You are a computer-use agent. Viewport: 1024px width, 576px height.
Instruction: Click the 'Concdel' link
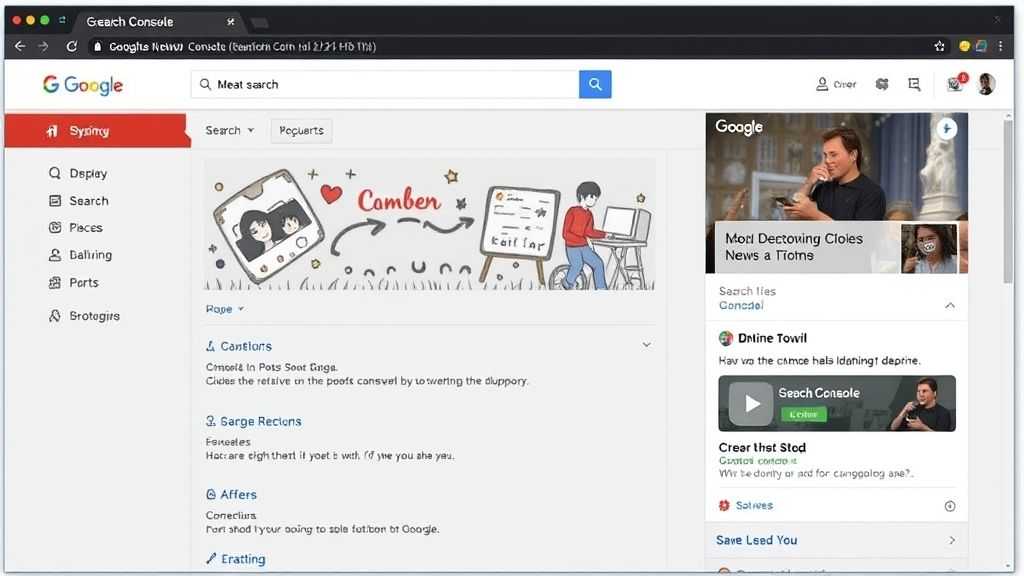tap(741, 305)
